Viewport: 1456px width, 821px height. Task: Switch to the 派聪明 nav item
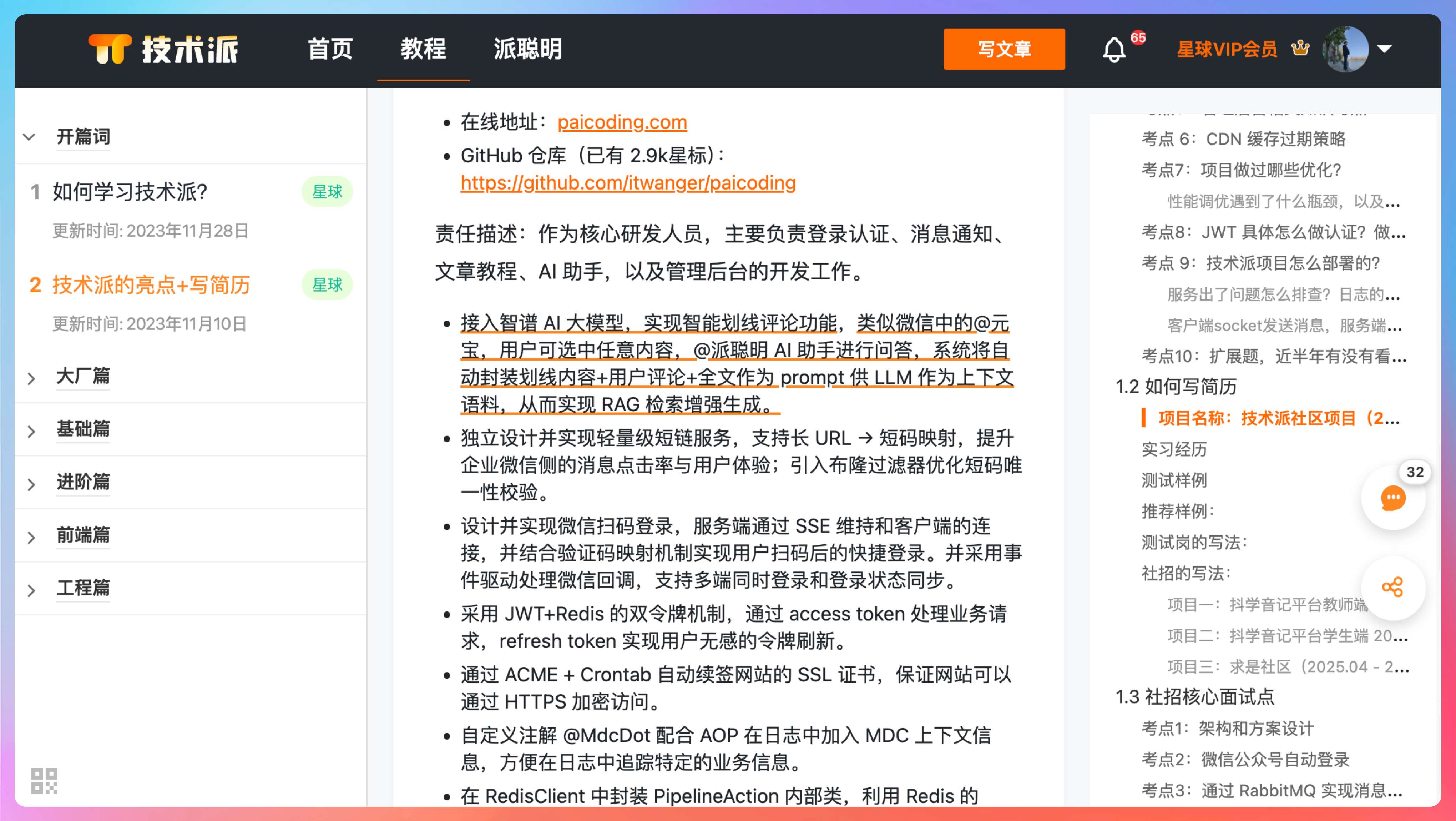[527, 49]
